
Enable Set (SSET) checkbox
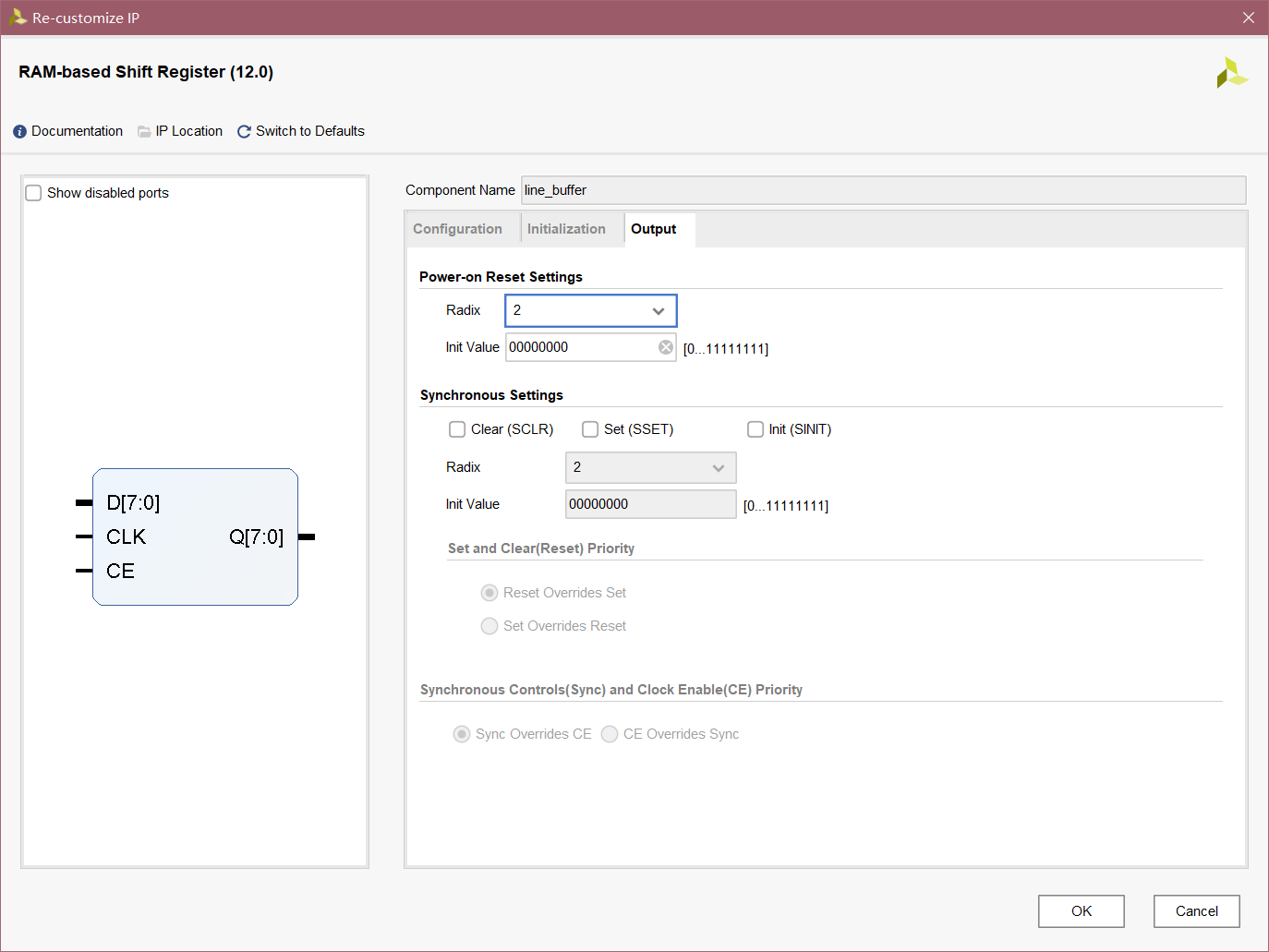tap(590, 429)
